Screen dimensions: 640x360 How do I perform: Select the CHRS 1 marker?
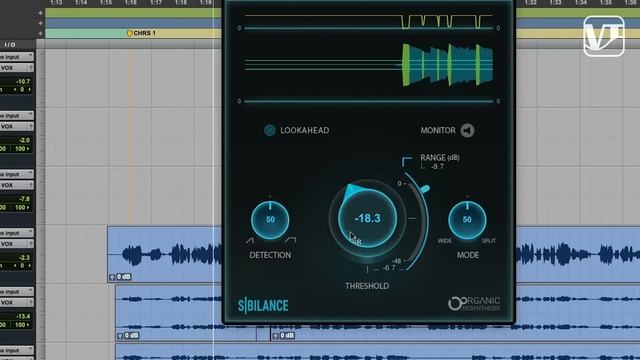(x=141, y=33)
